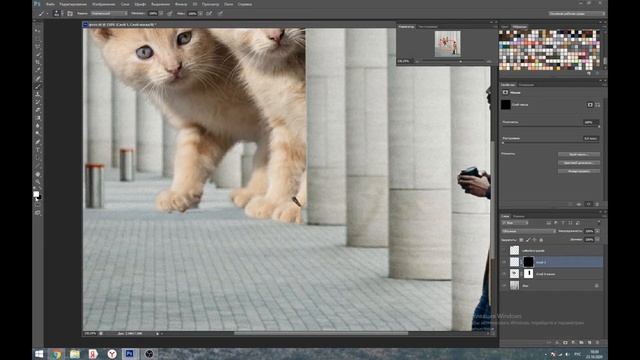Viewport: 640px width, 360px height.
Task: Toggle lock all icon in Layers panel
Action: pos(542,240)
